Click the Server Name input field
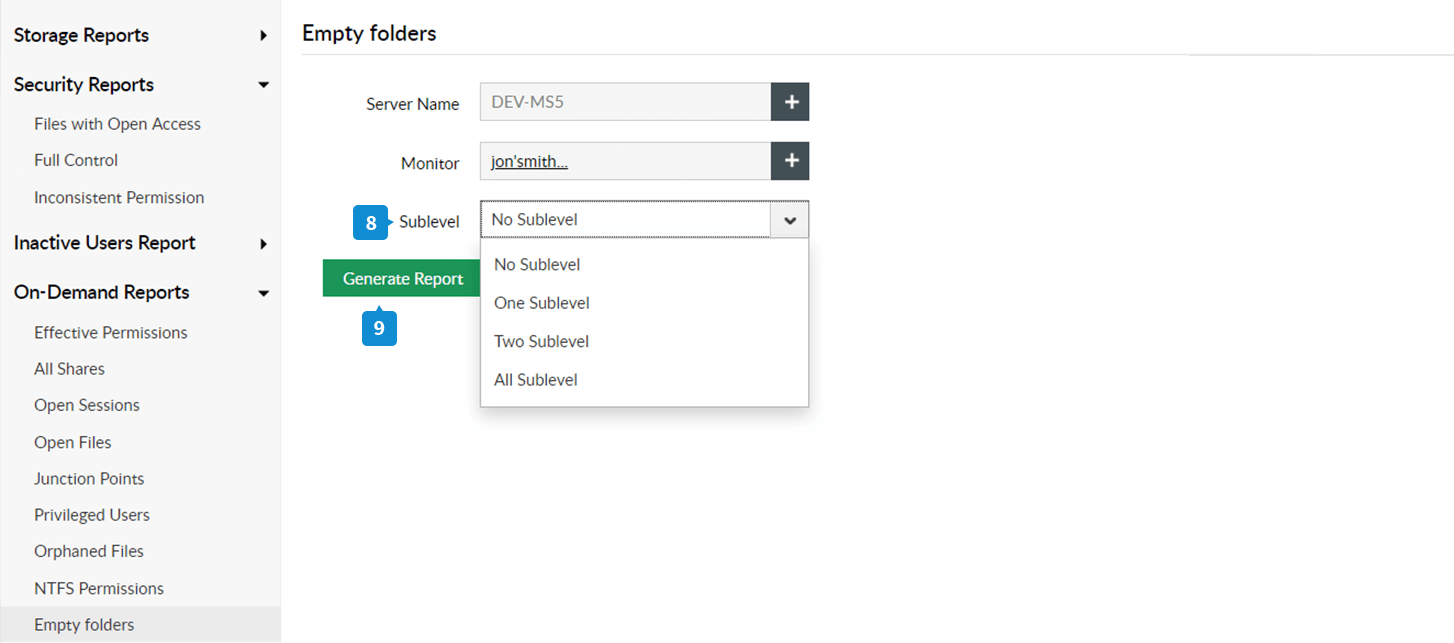 (625, 102)
